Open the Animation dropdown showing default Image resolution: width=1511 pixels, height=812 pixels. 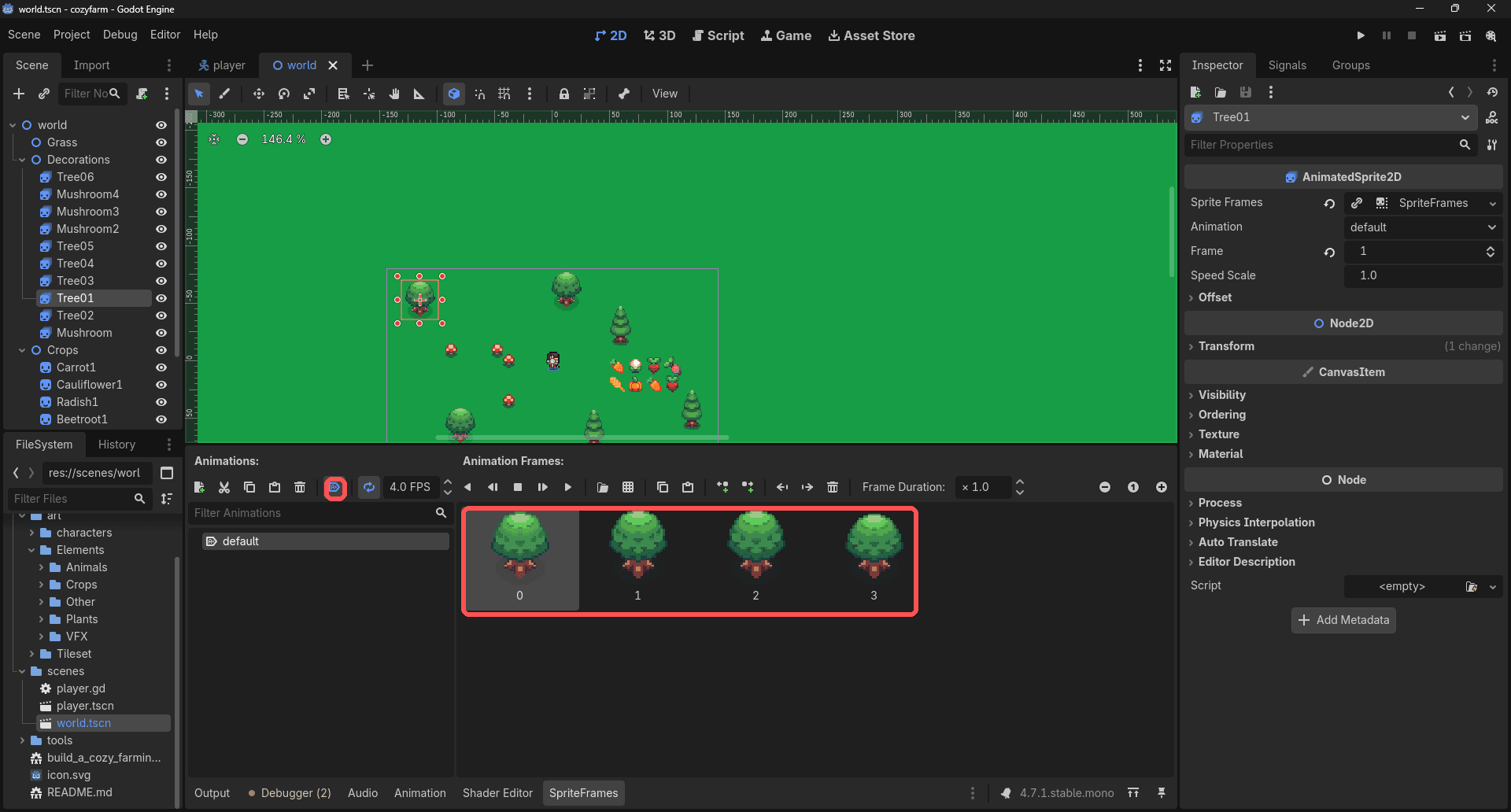(1423, 227)
